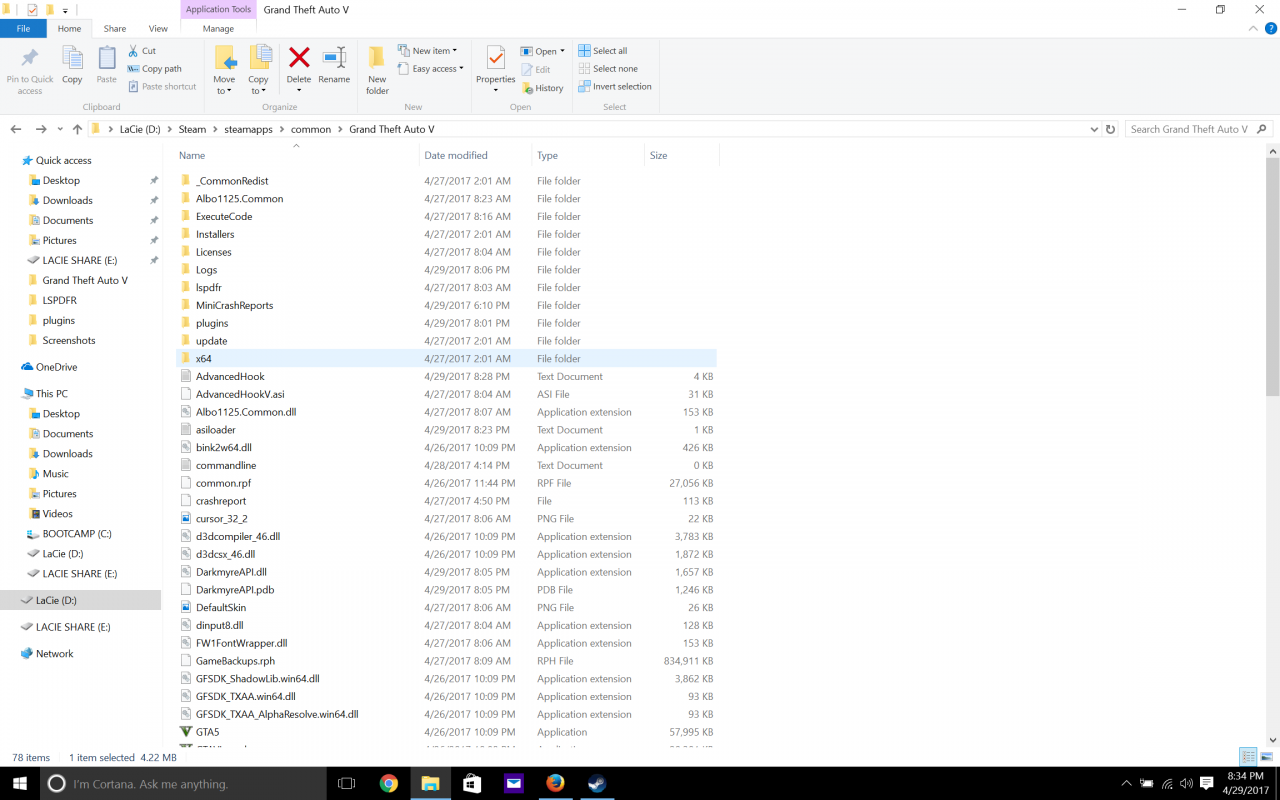This screenshot has width=1280, height=800.
Task: Click the Search Grand Theft Auto V box
Action: 1190,129
